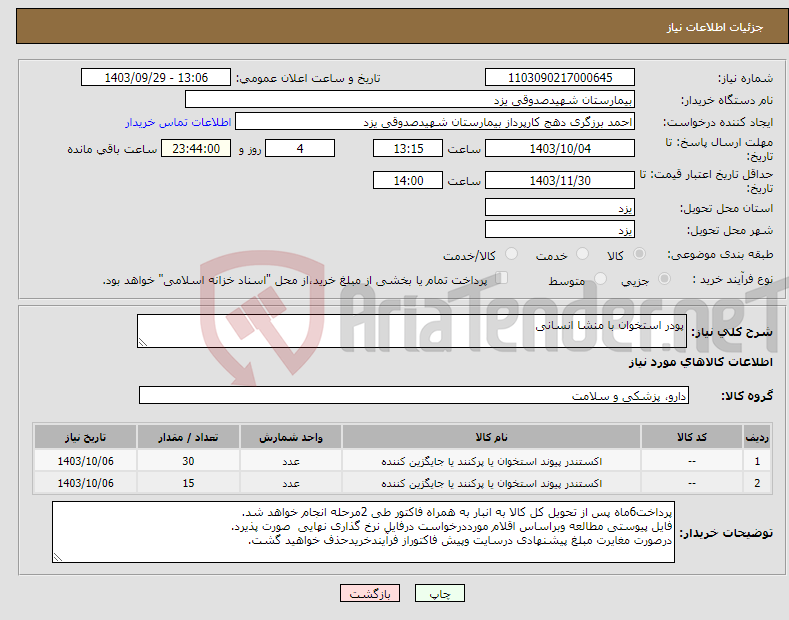Click the remaining days field showing 4

300,148
